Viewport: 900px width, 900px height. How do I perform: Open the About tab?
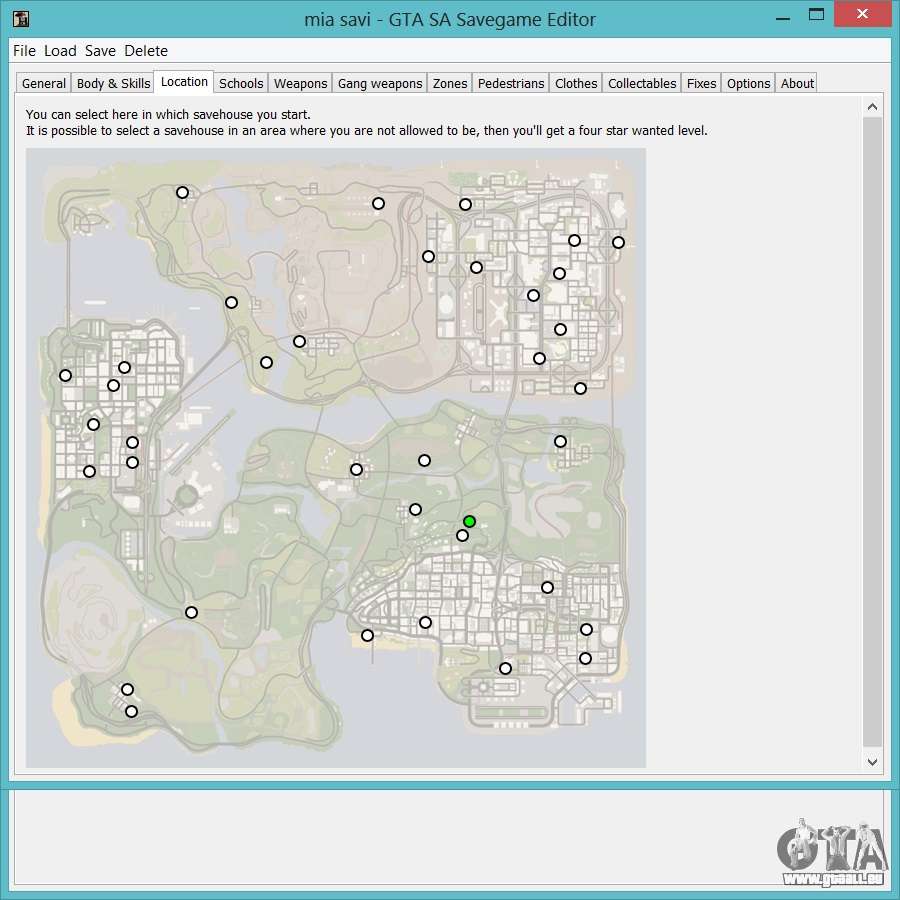797,83
